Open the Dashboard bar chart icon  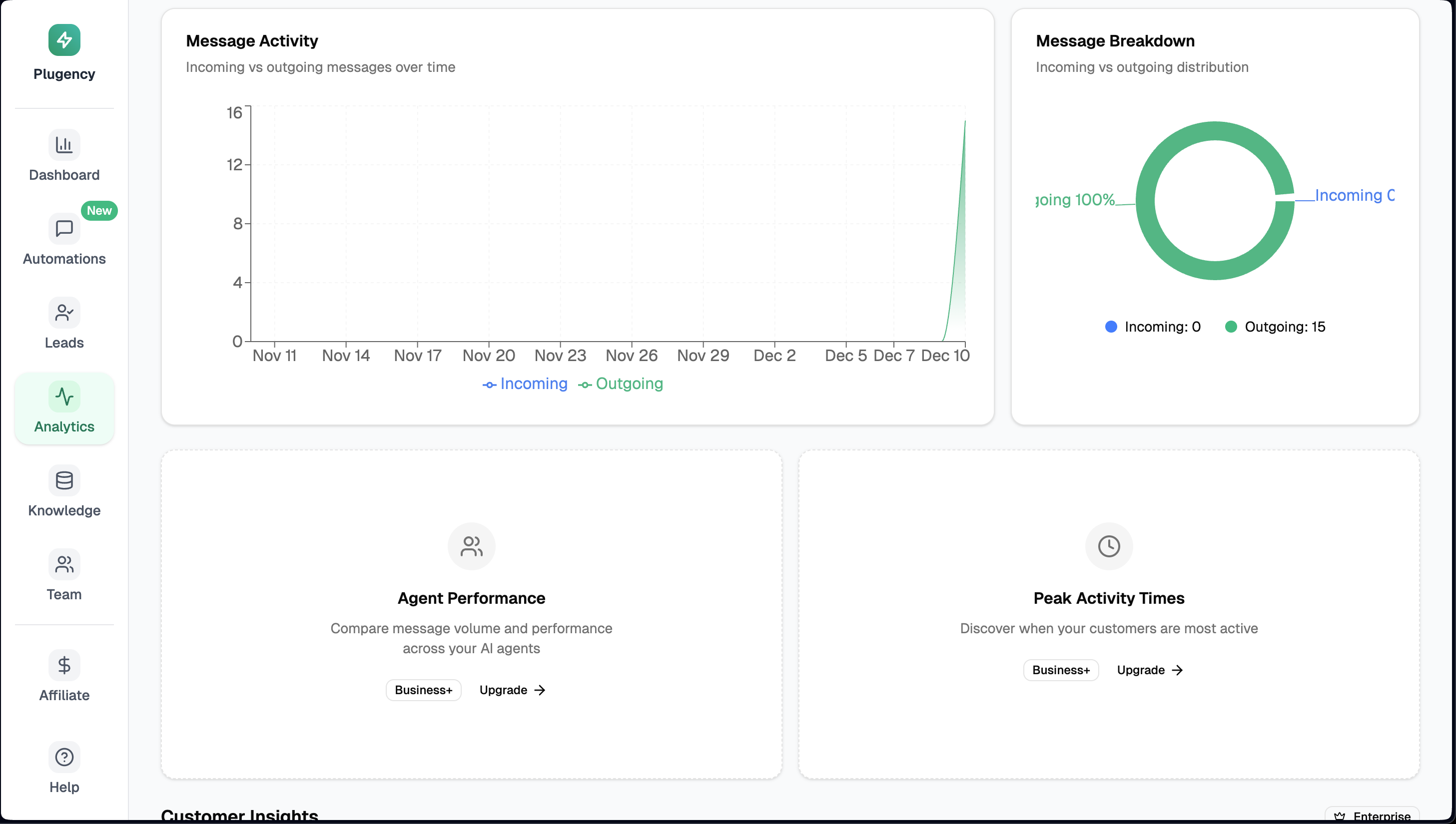64,145
